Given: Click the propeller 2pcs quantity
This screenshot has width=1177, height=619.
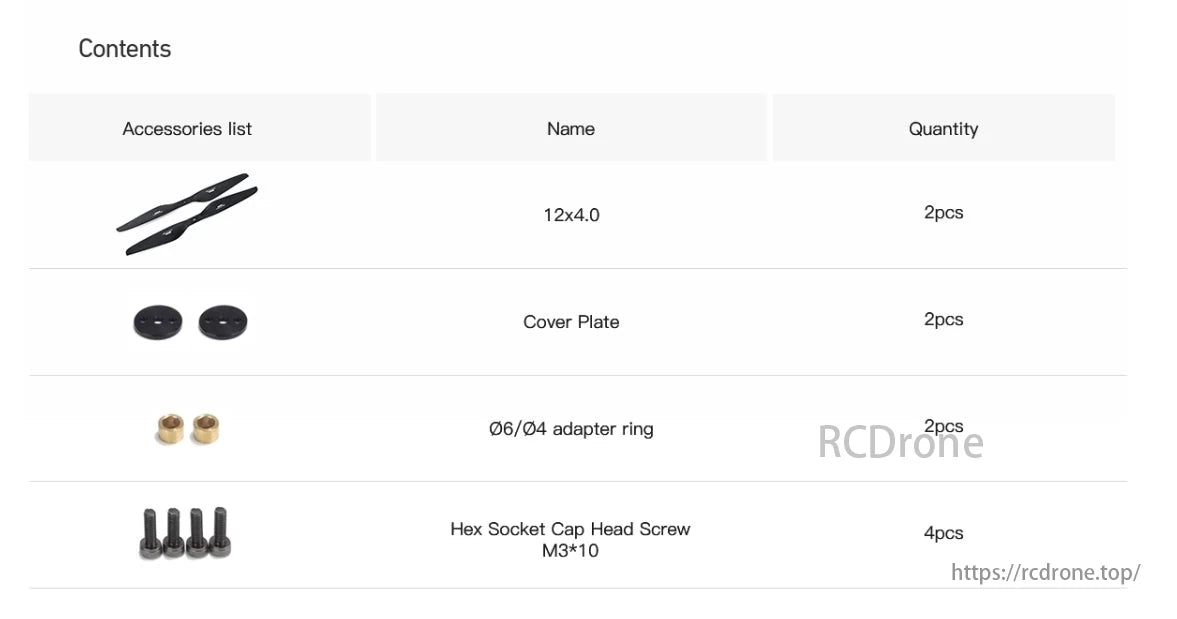Looking at the screenshot, I should pos(943,213).
